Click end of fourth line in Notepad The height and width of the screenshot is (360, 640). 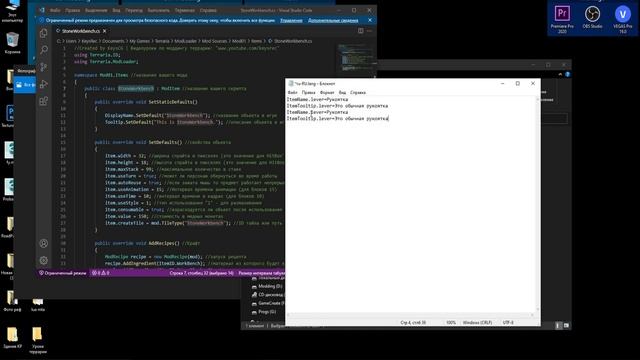point(389,118)
